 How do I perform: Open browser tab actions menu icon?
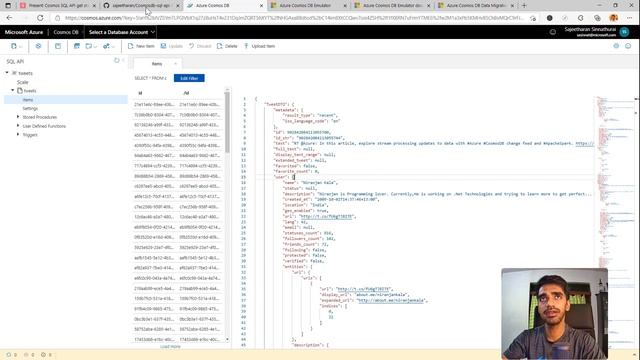[x=8, y=6]
